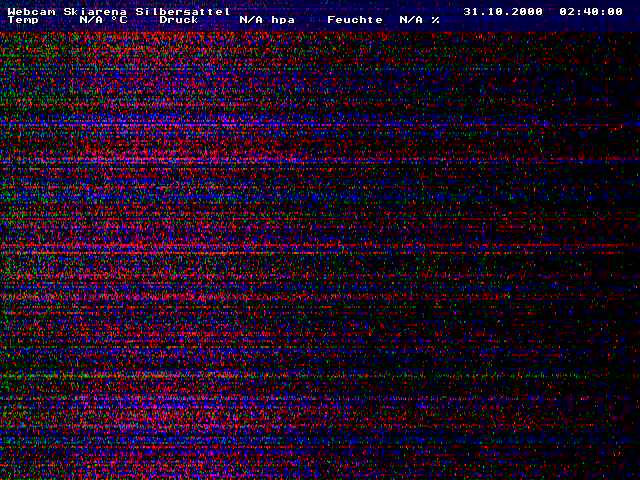Click the 'Druck' label

coord(179,20)
